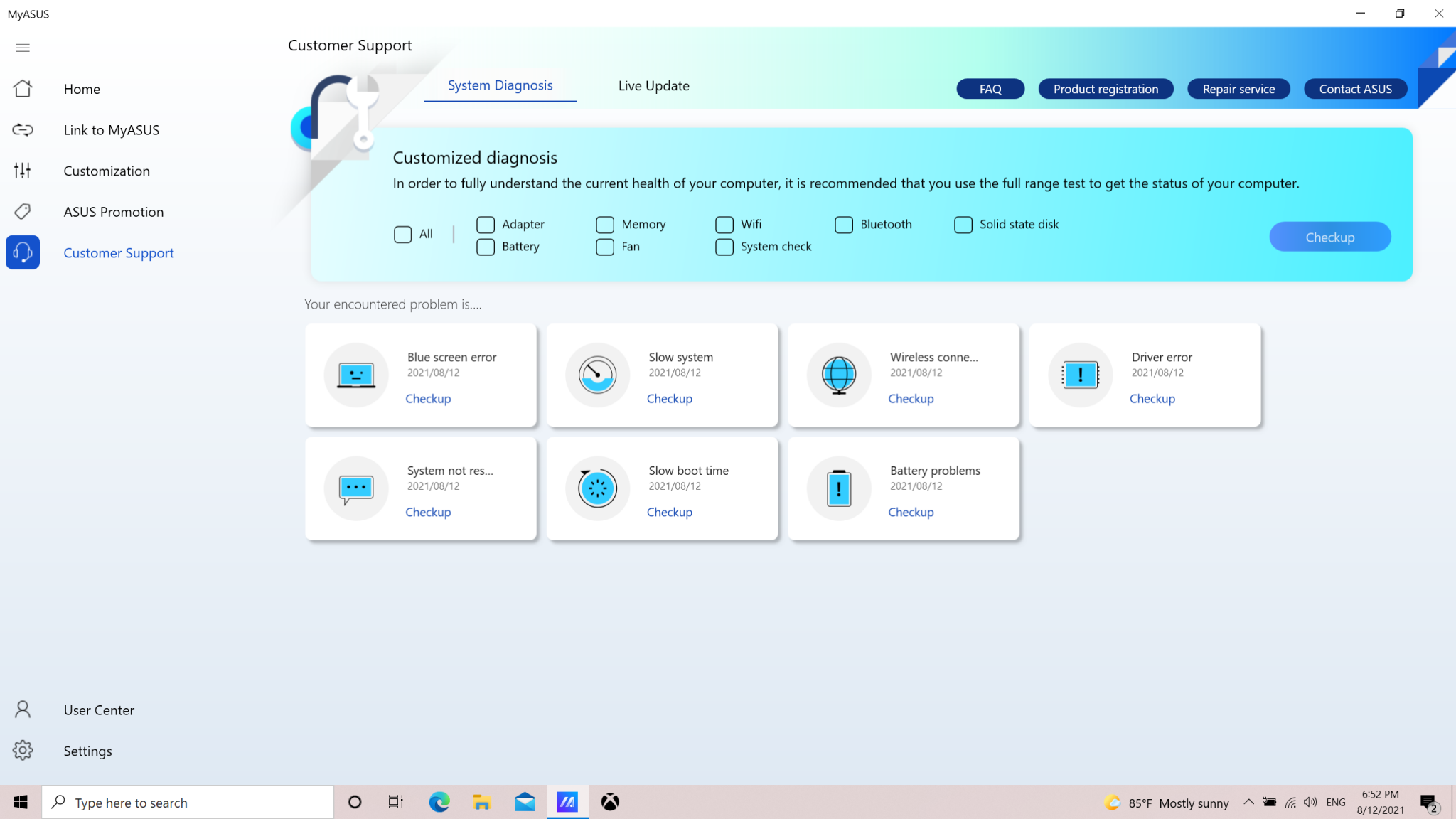Click the Contact ASUS button
Image resolution: width=1456 pixels, height=819 pixels.
tap(1355, 89)
